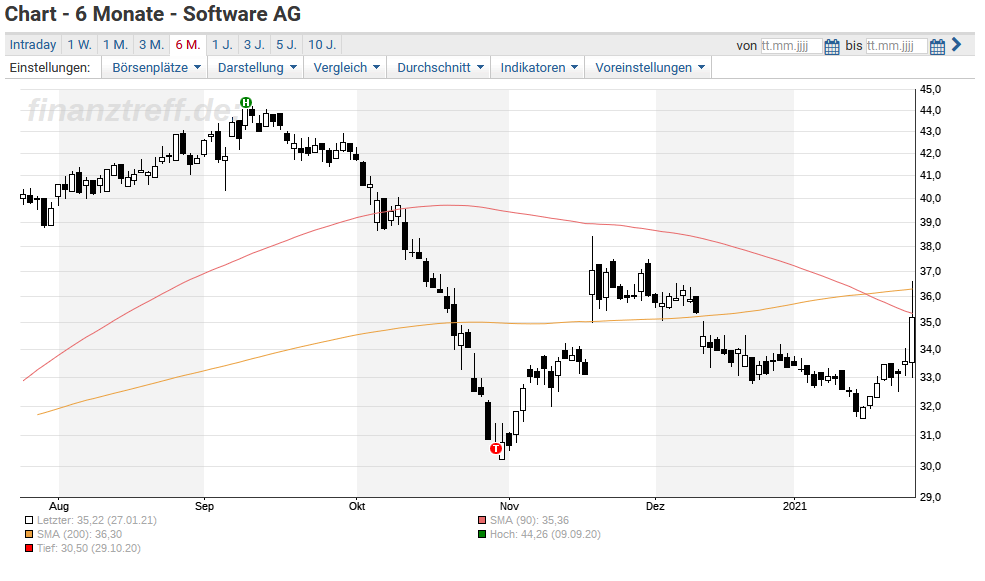The image size is (985, 581).
Task: Click the '30,0' price axis label
Action: pos(930,466)
